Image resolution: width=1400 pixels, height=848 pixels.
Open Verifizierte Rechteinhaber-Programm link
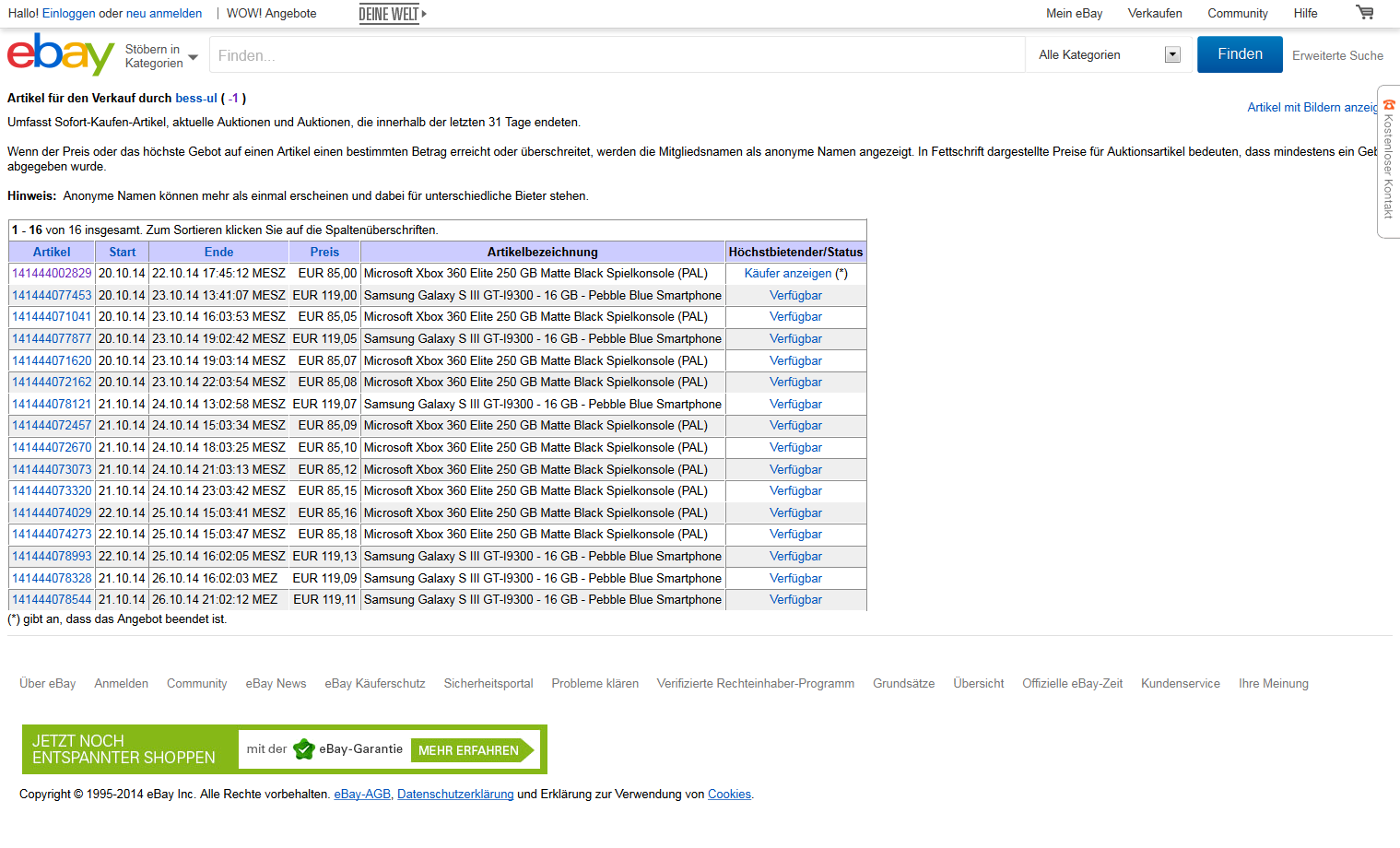tap(756, 683)
